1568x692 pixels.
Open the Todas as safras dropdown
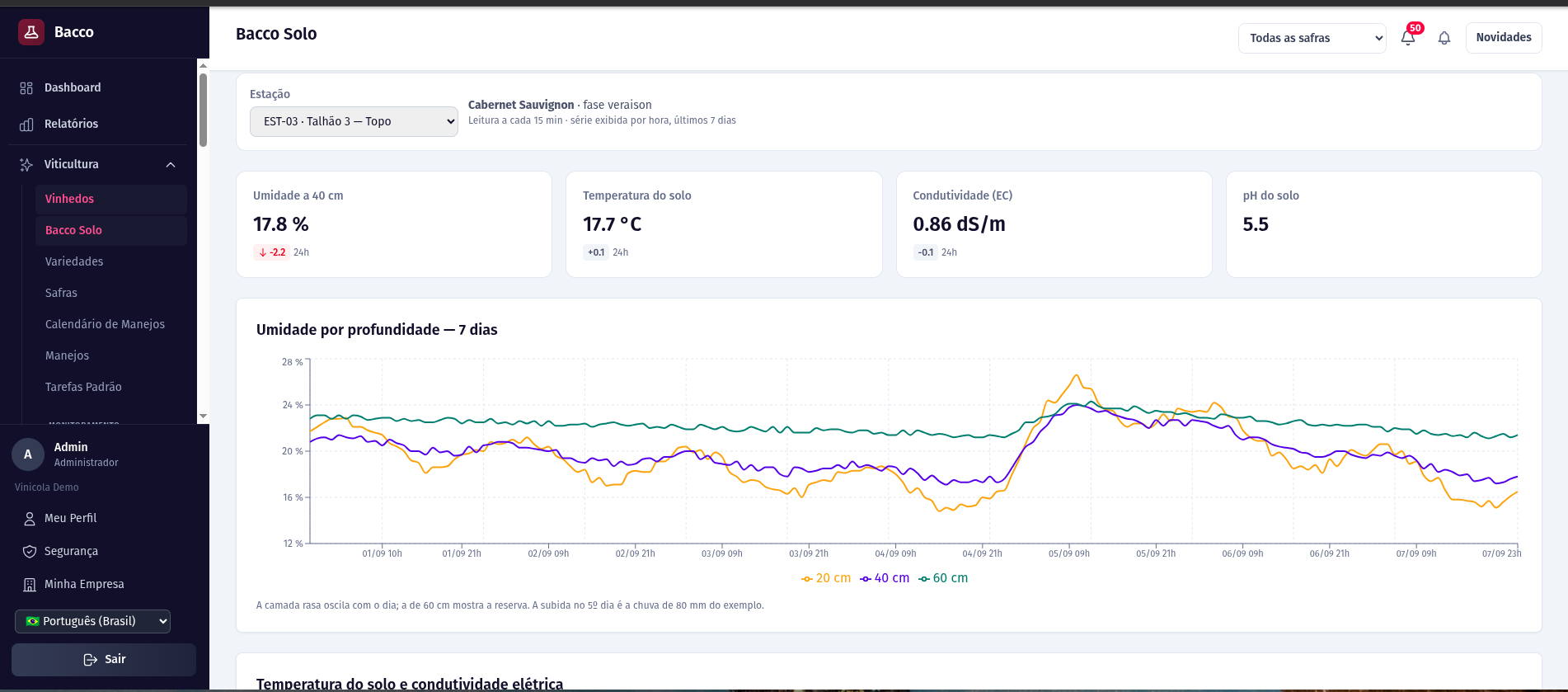click(1312, 38)
